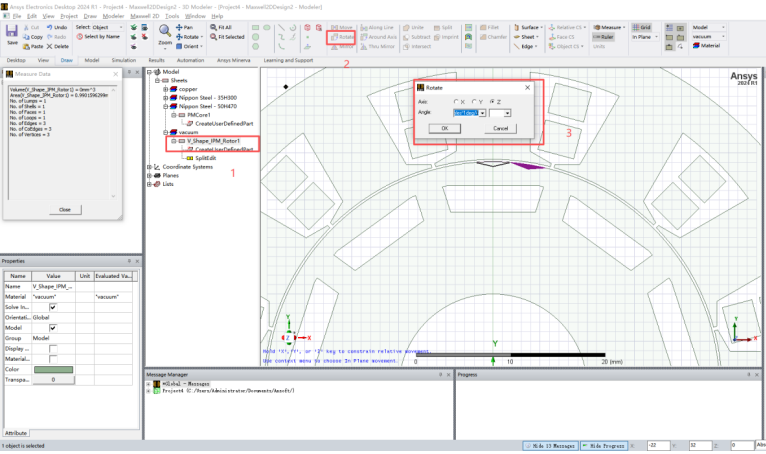This screenshot has width=766, height=454.
Task: Expand the Planes tree node
Action: [149, 175]
